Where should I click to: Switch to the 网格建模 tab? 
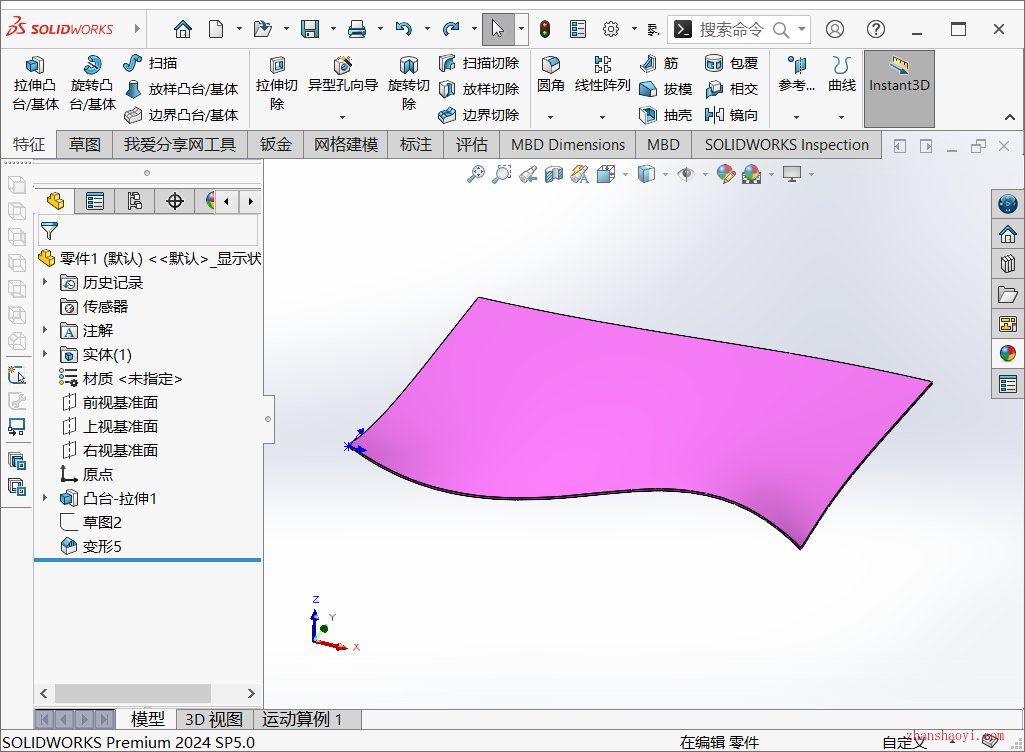point(346,145)
